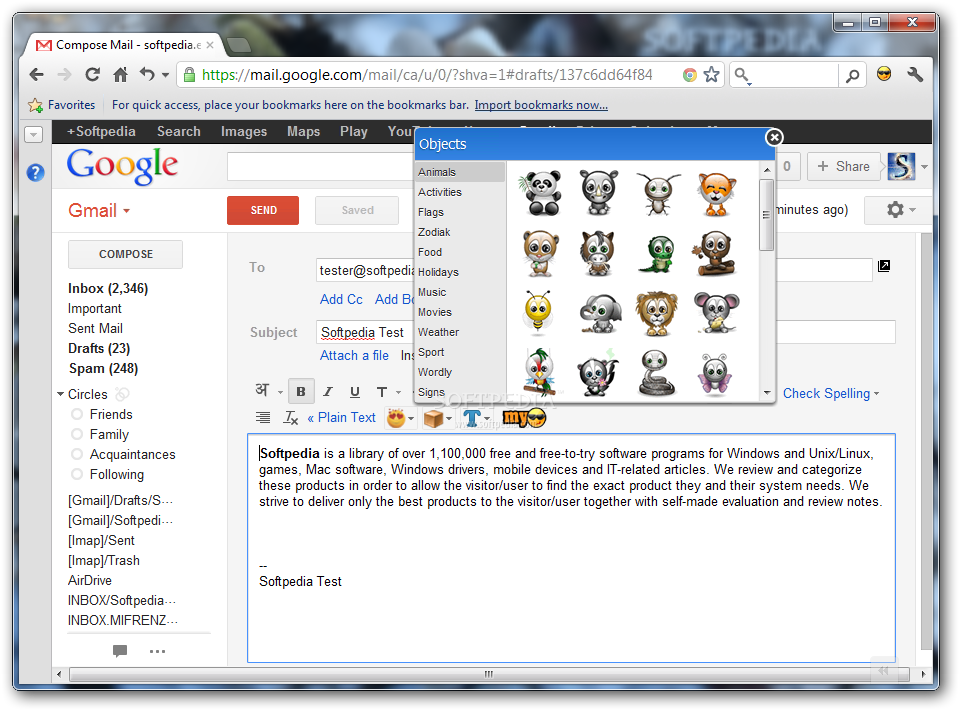Viewport: 960px width, 711px height.
Task: Open the smiley emoticons toolbar button
Action: point(399,418)
